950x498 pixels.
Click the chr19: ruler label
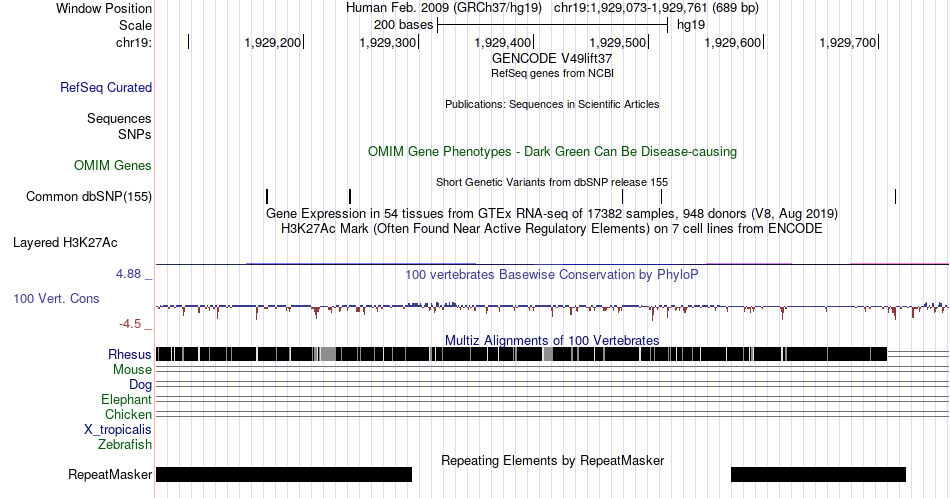tap(134, 42)
